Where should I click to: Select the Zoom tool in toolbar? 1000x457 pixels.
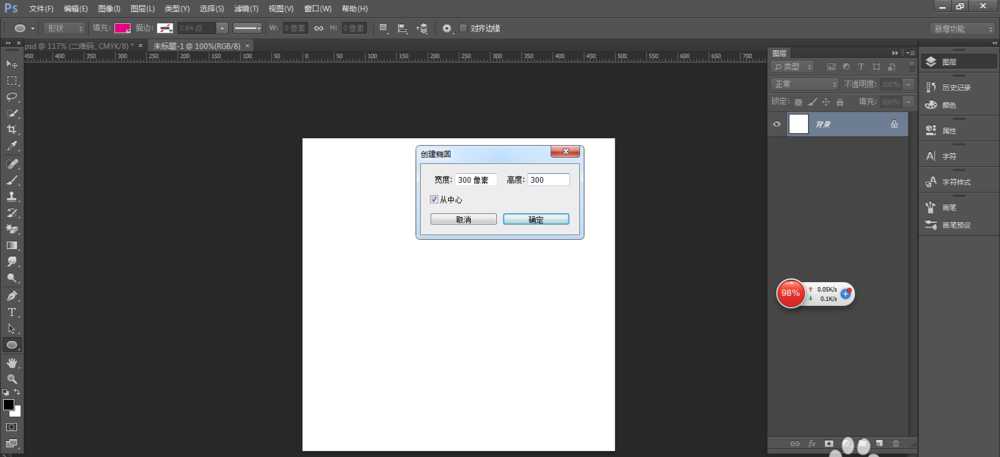[x=12, y=379]
